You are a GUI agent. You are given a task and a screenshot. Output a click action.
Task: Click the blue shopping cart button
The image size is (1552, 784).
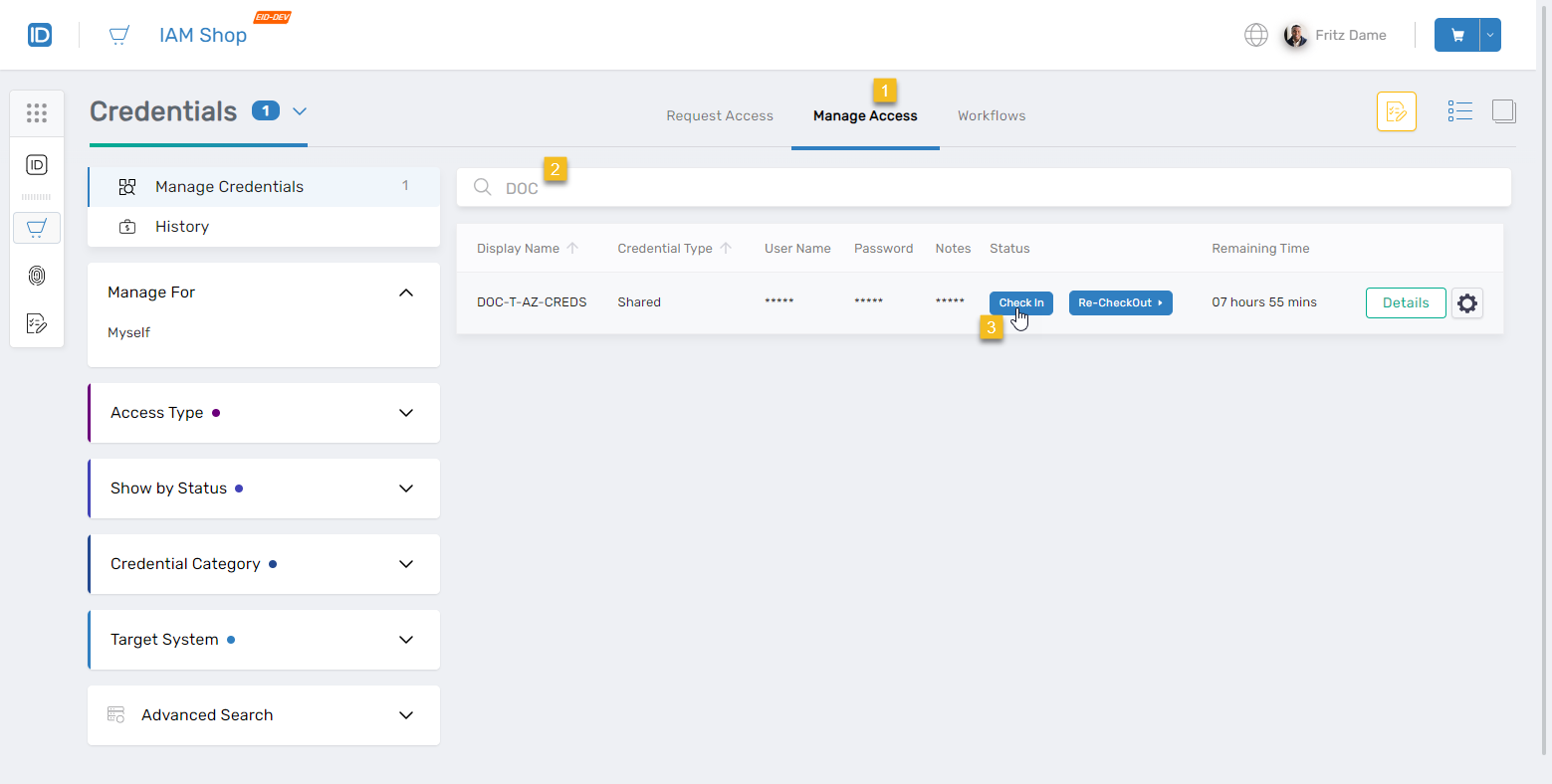[x=1457, y=35]
